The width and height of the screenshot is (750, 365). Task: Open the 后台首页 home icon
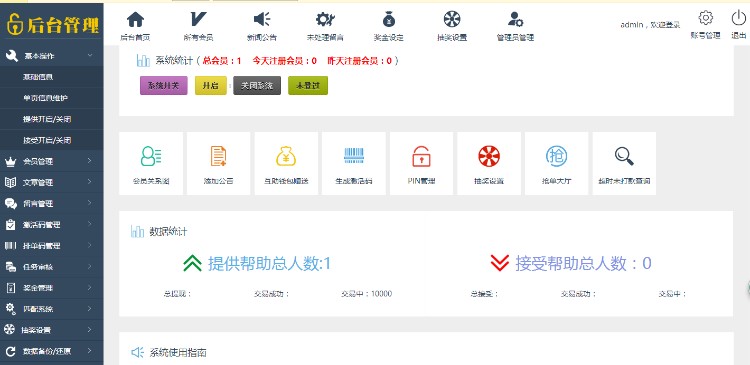pos(135,20)
